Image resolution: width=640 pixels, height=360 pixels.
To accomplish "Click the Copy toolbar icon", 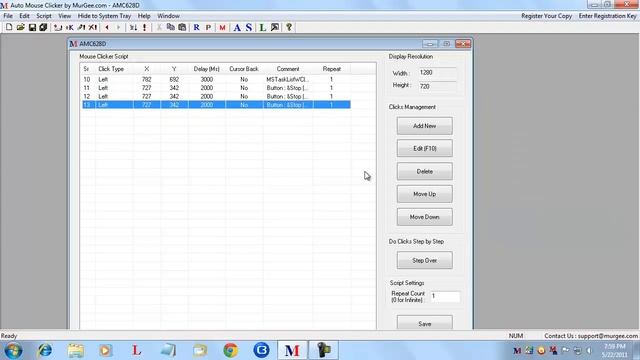I will point(171,27).
